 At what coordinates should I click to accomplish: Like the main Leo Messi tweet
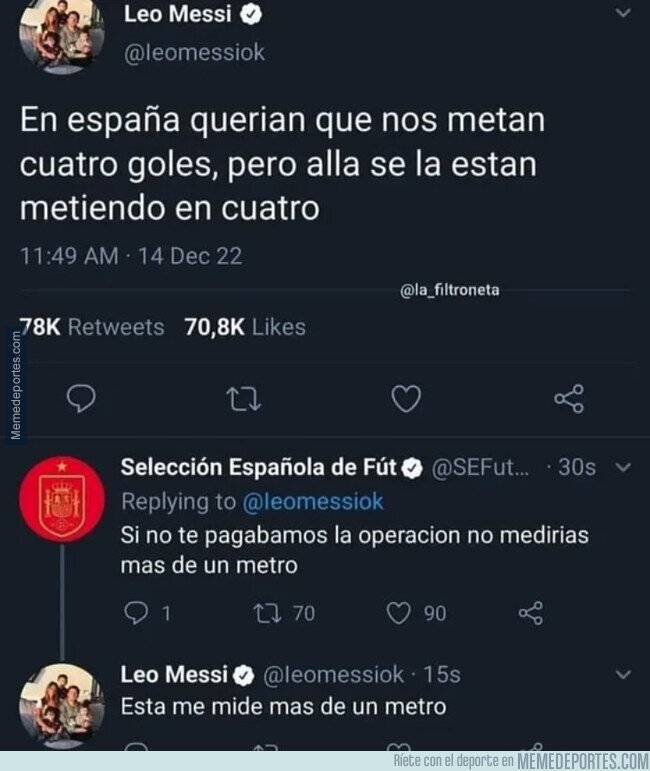coord(404,400)
